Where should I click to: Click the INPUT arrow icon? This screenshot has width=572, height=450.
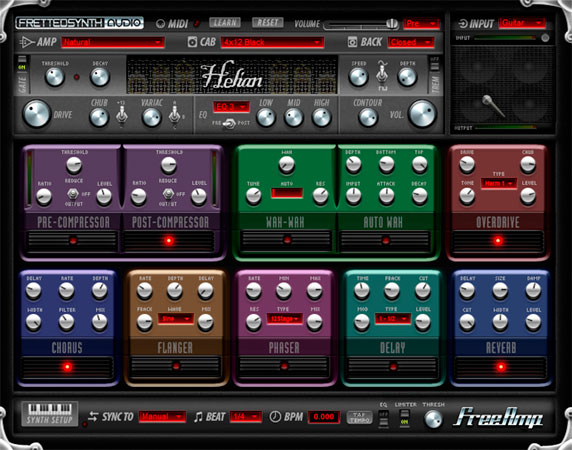(463, 24)
